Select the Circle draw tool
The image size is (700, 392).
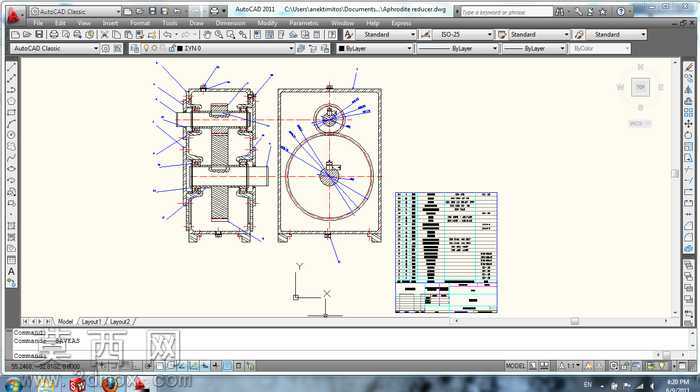tap(12, 135)
